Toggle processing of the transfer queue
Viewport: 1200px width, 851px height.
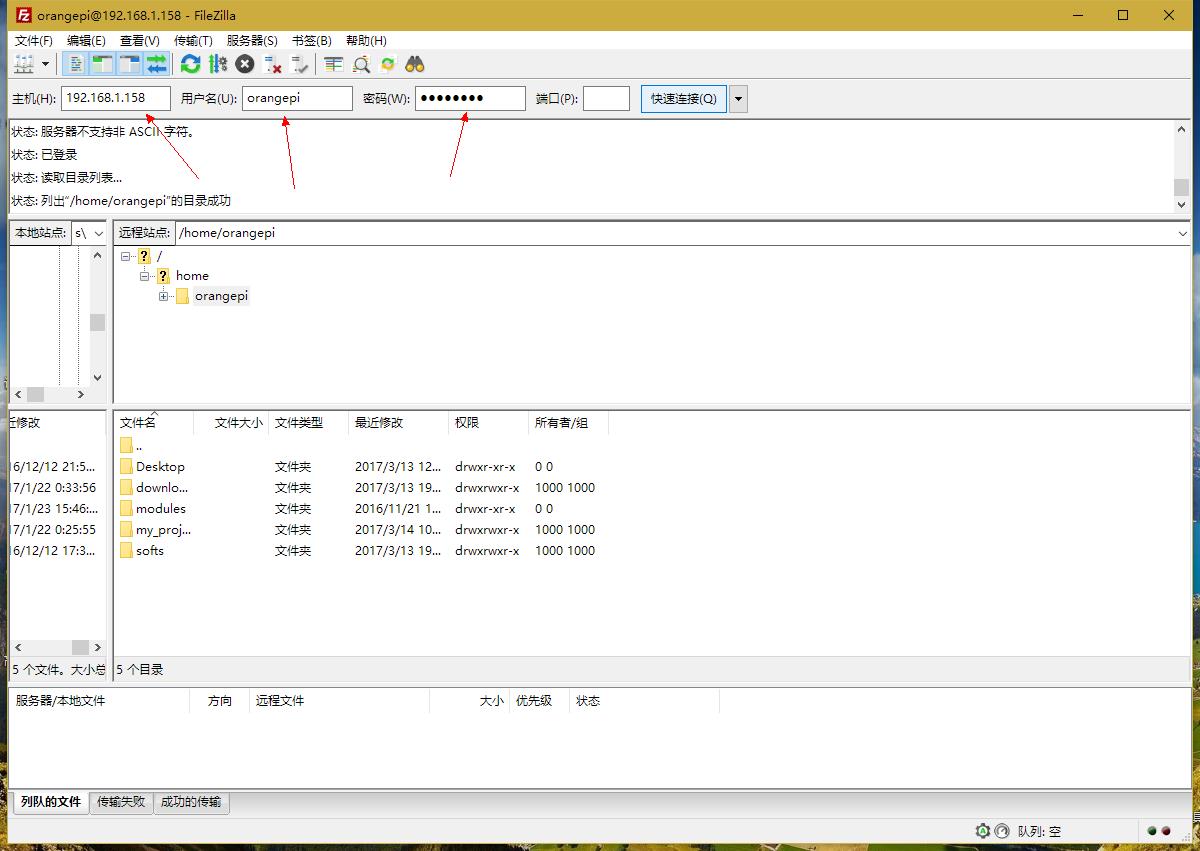(217, 64)
